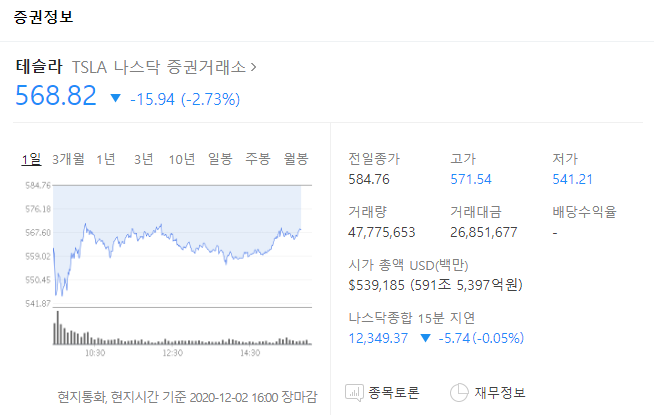The width and height of the screenshot is (654, 415).
Task: Click the 12,349.37 Nasdaq composite value
Action: coord(378,338)
